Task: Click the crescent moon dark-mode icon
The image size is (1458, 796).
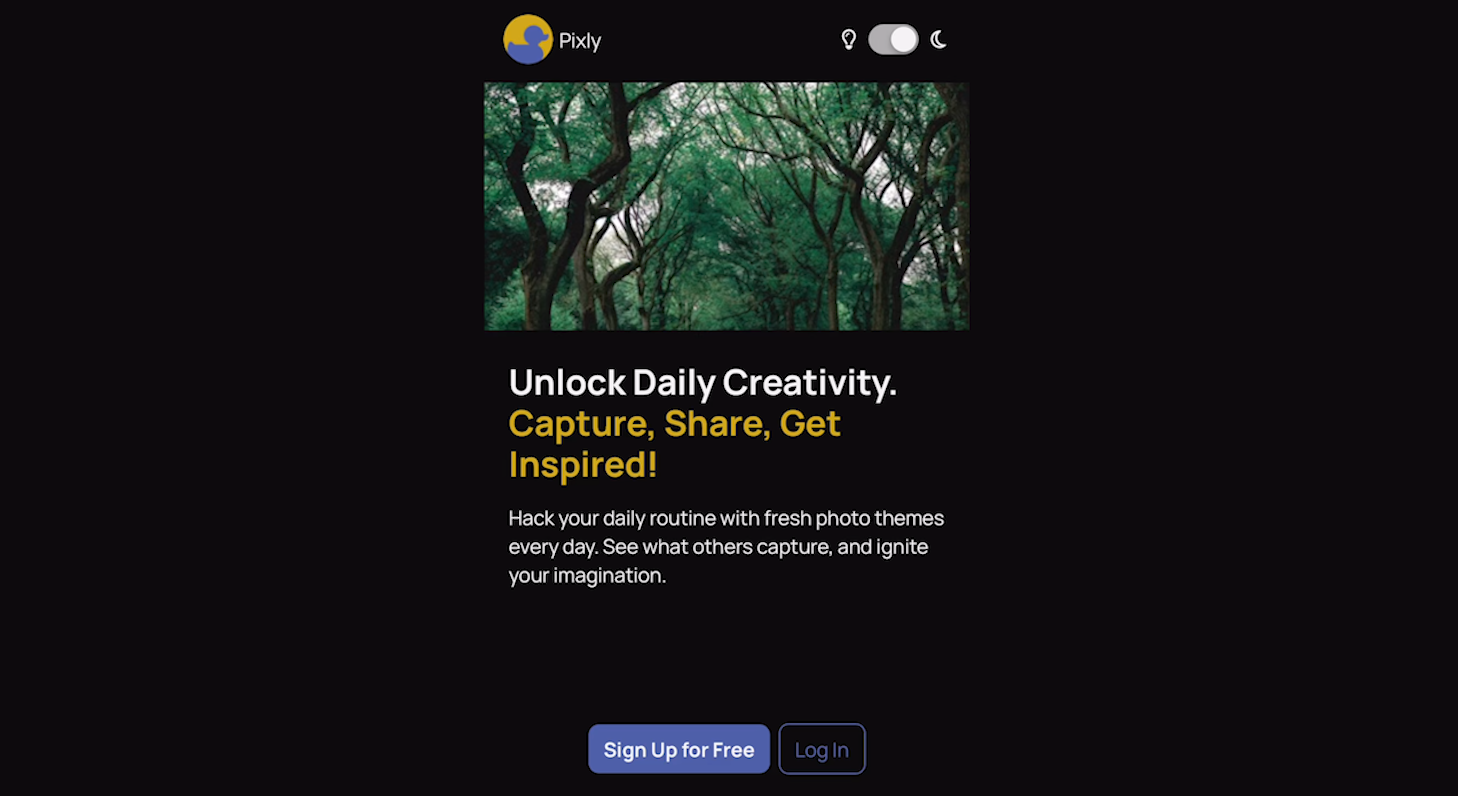Action: [938, 40]
